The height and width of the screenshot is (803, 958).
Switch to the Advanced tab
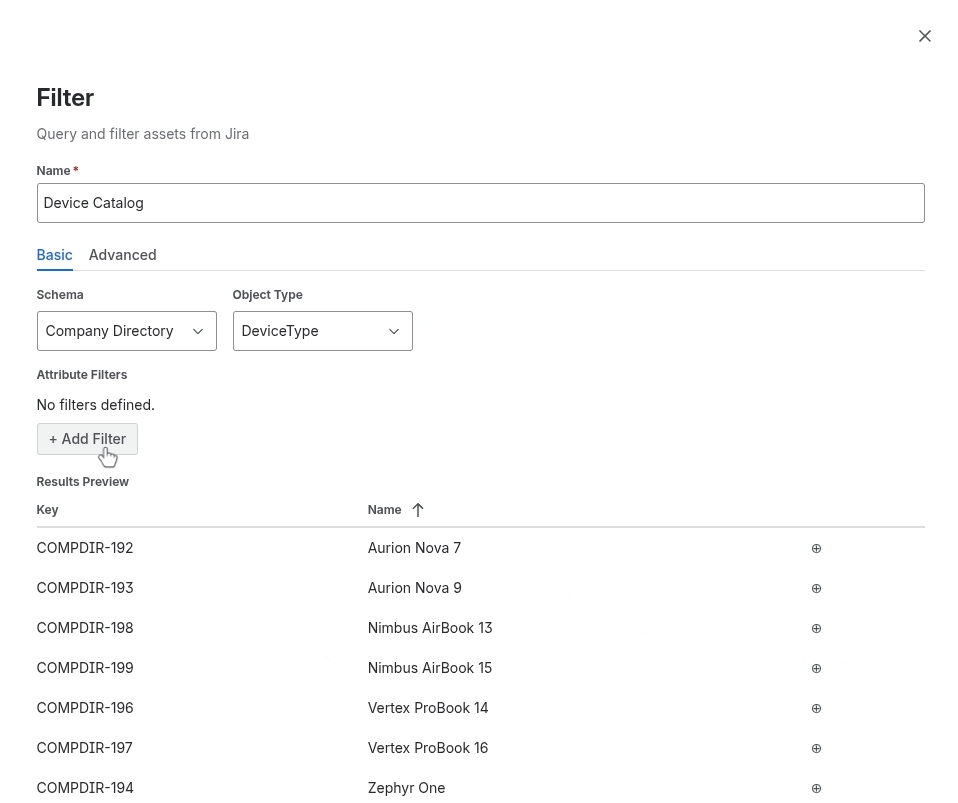[122, 255]
